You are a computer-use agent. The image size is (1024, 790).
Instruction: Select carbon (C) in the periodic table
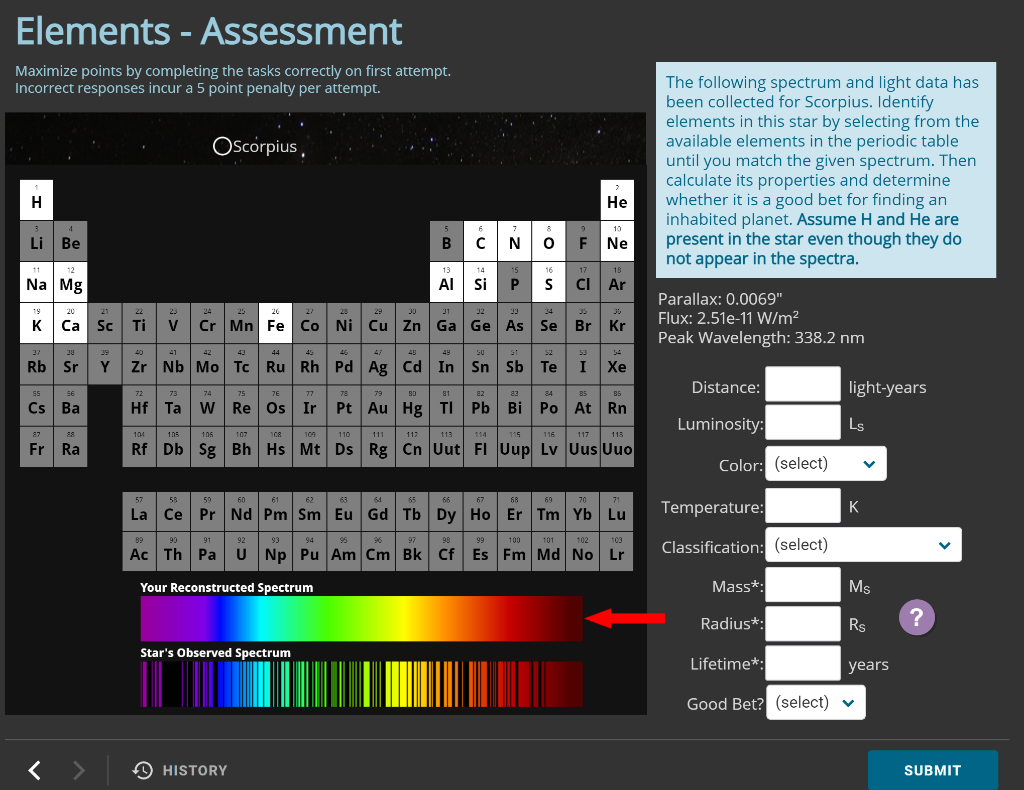480,241
